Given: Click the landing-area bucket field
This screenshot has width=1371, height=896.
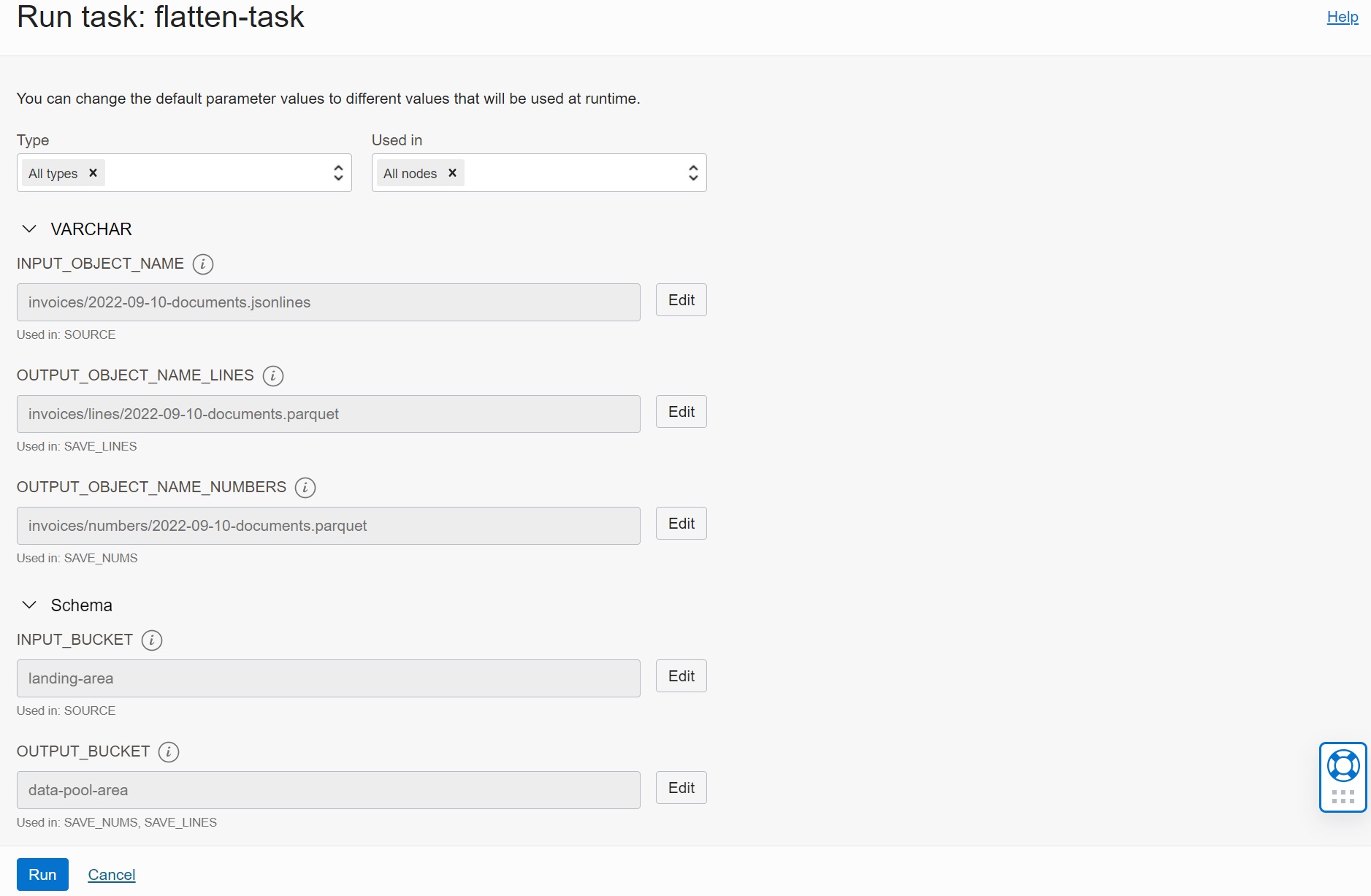Looking at the screenshot, I should (329, 678).
